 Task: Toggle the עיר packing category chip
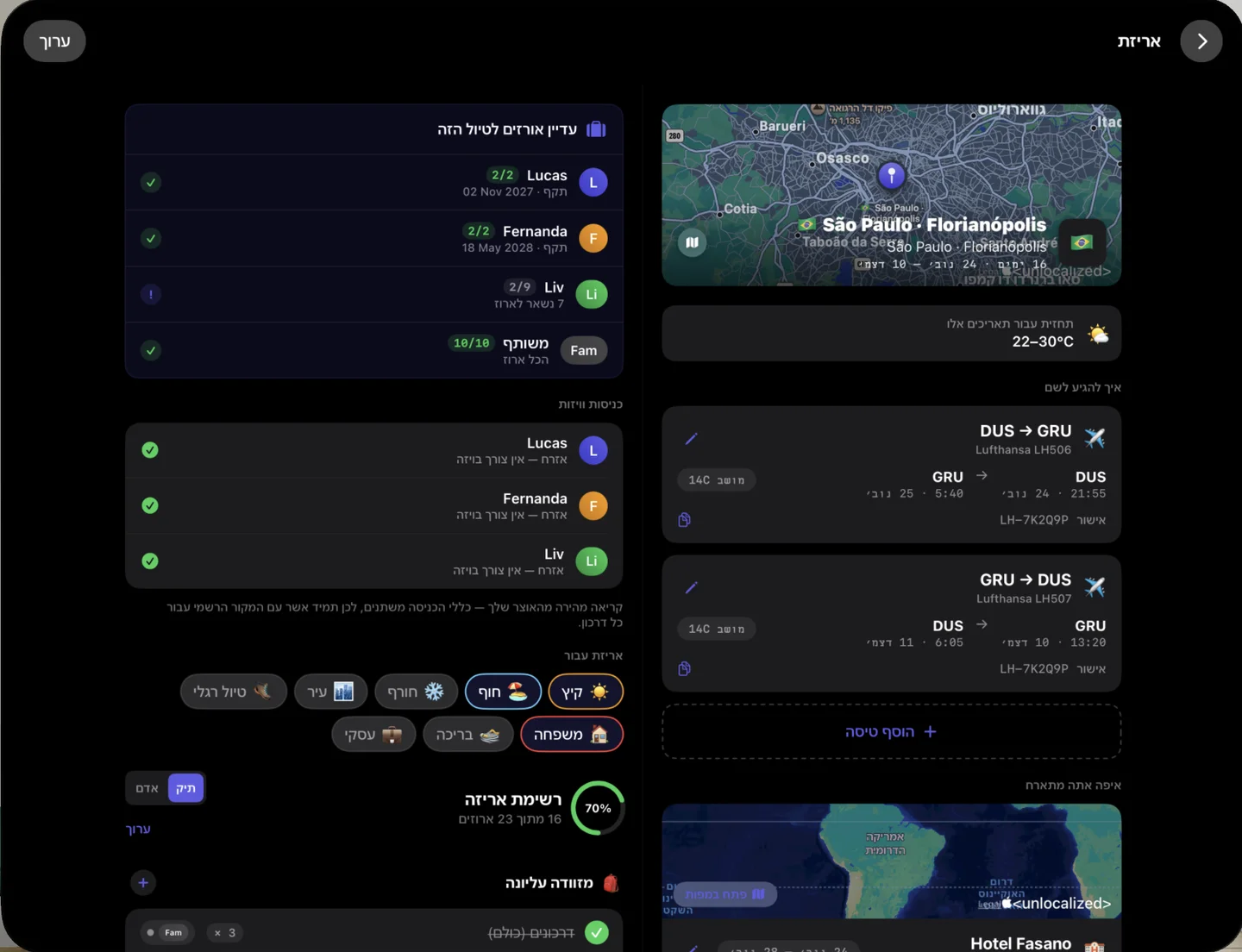[331, 692]
